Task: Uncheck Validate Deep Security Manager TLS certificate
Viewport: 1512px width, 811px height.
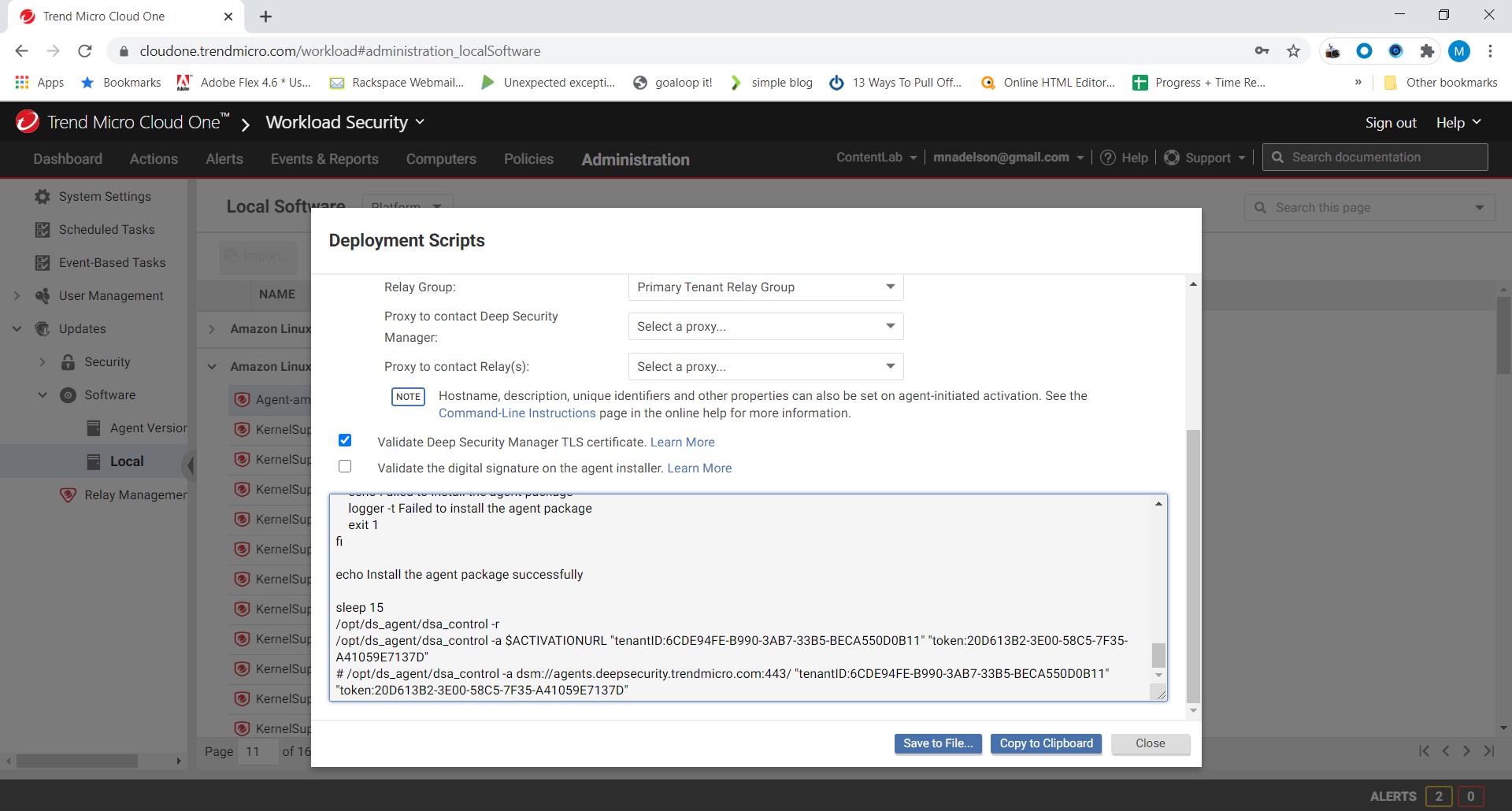Action: click(x=345, y=440)
